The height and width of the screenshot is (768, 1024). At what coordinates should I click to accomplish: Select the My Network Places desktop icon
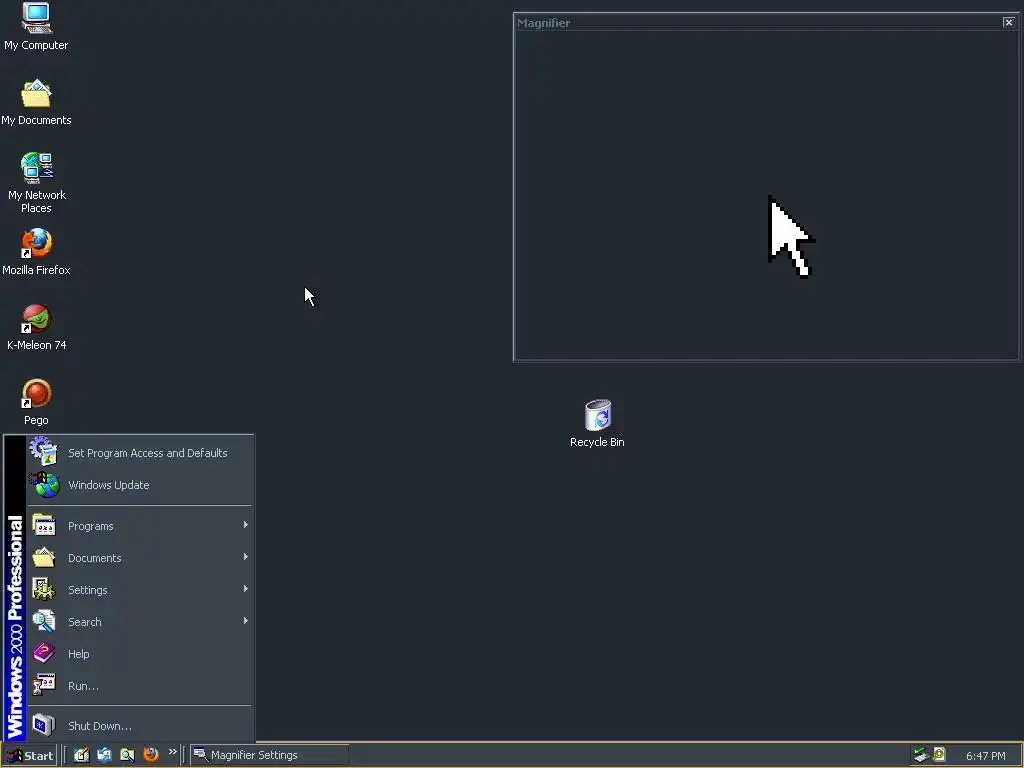(36, 183)
